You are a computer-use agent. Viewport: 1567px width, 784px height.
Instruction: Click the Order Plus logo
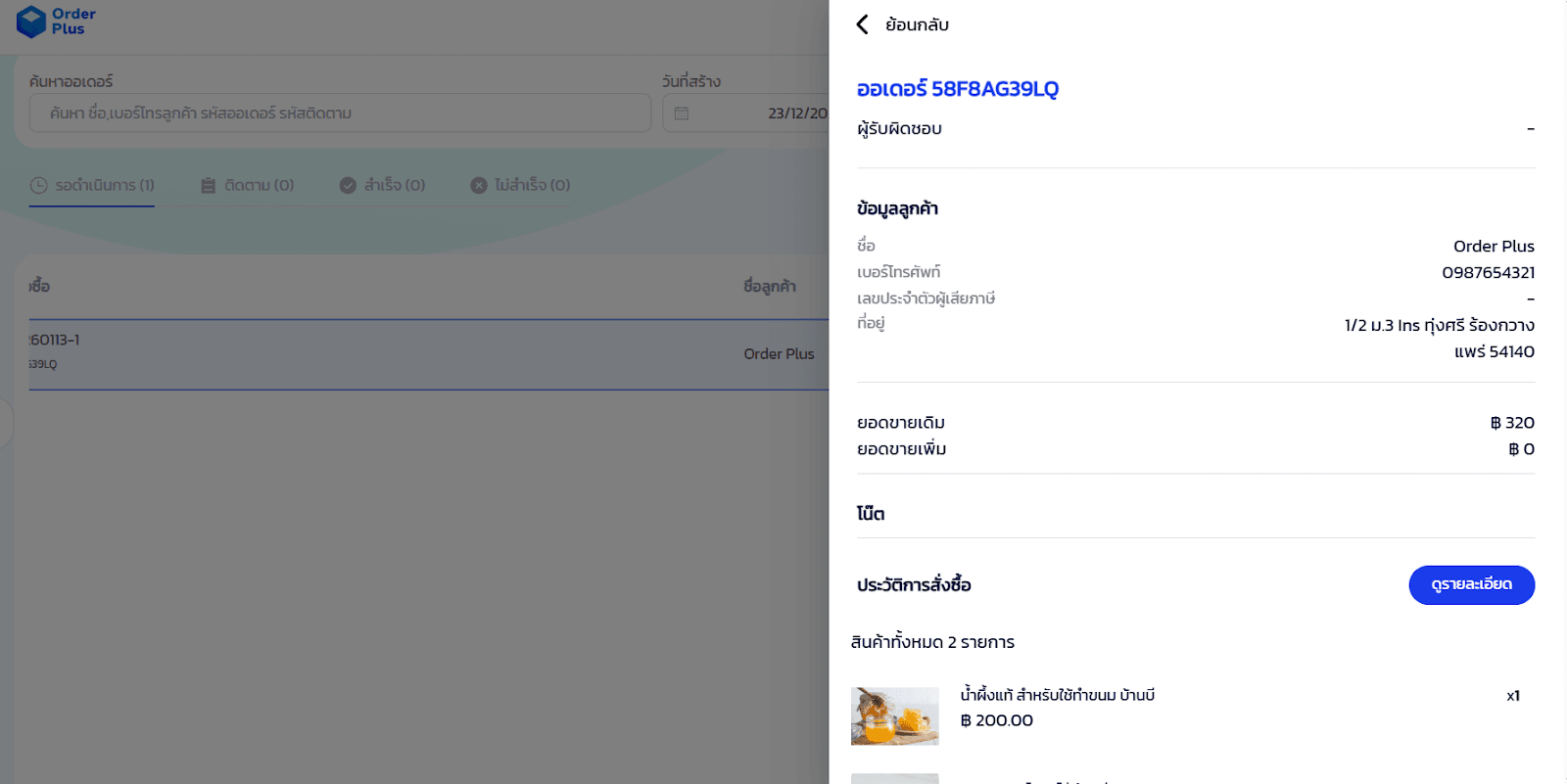(x=56, y=22)
